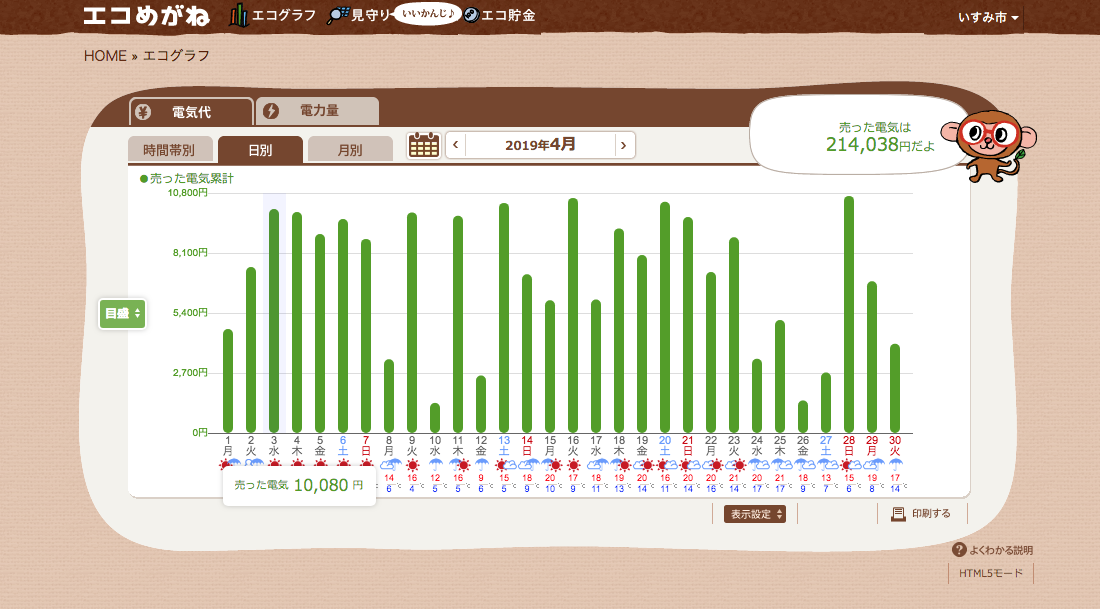Click the HOME breadcrumb link
Viewport: 1100px width, 609px height.
[x=105, y=56]
